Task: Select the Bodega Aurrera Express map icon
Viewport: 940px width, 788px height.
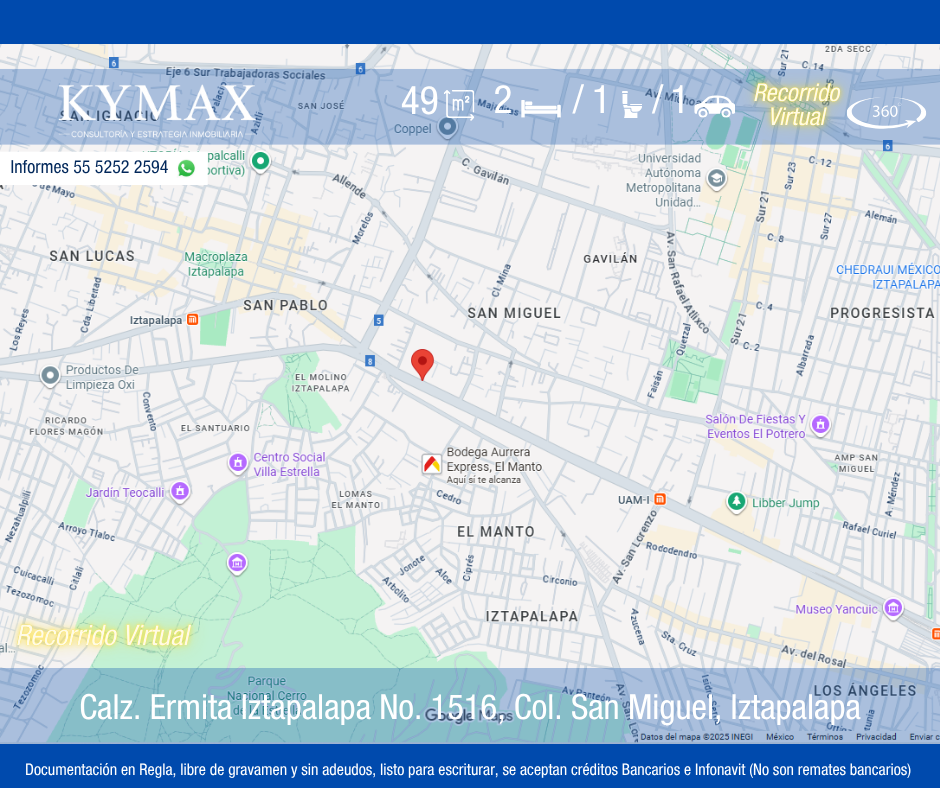Action: coord(431,464)
